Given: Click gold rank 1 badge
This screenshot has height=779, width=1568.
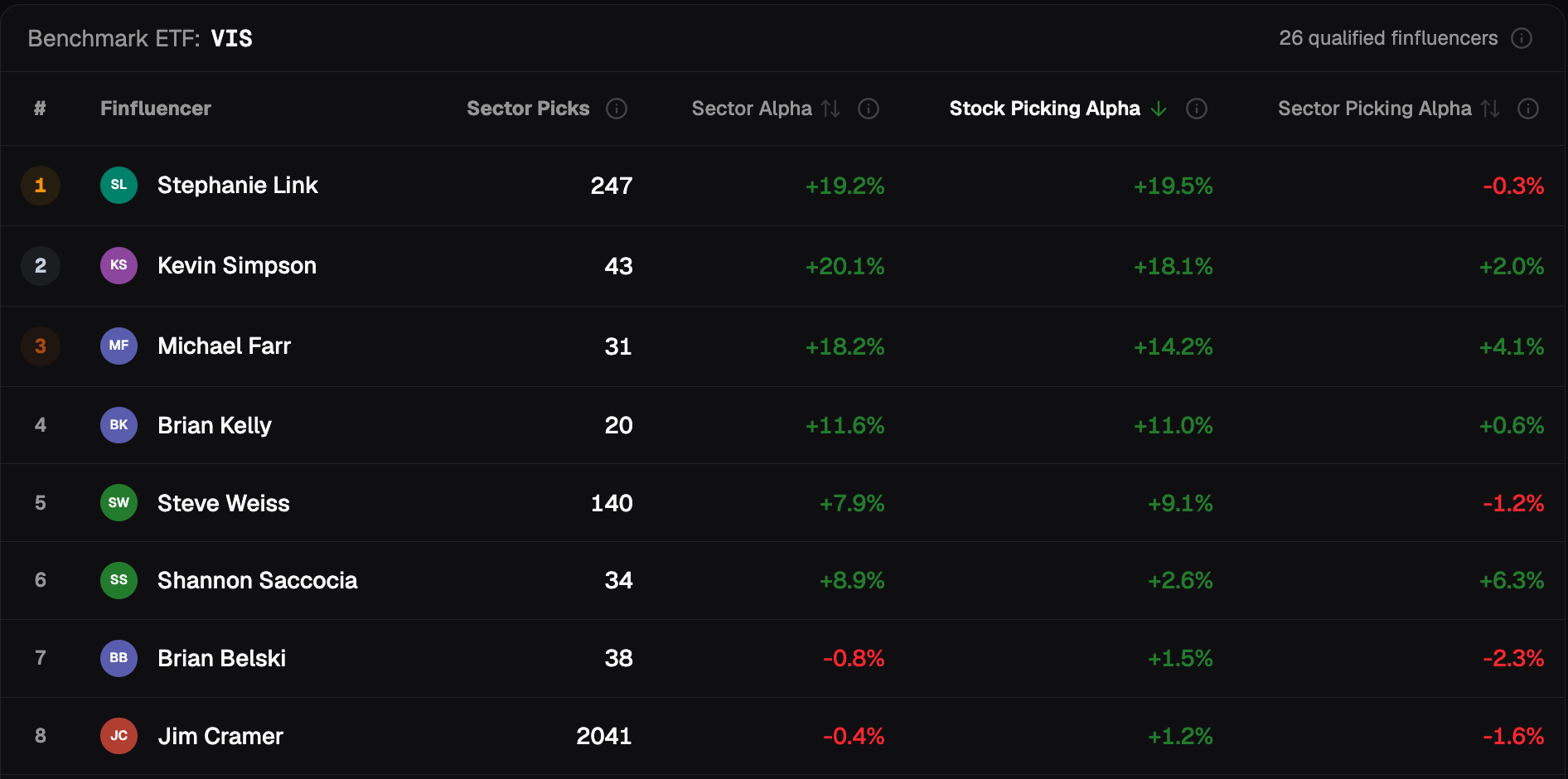Looking at the screenshot, I should tap(41, 185).
